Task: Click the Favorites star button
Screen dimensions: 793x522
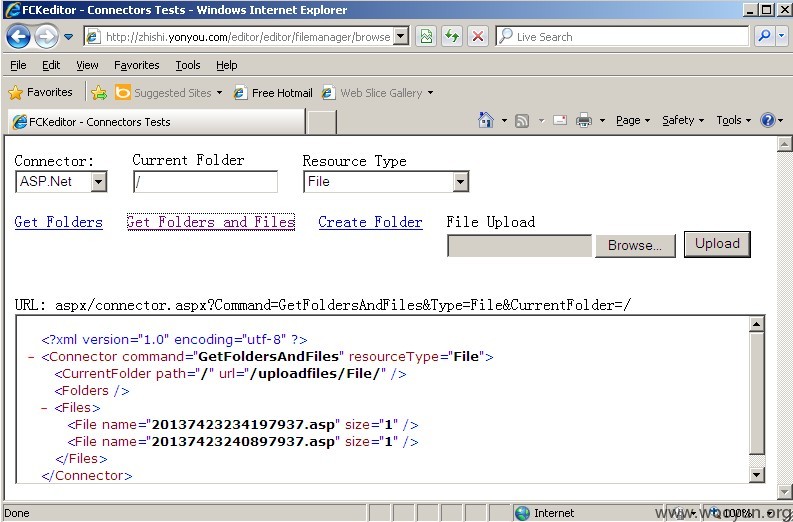Action: pos(41,92)
